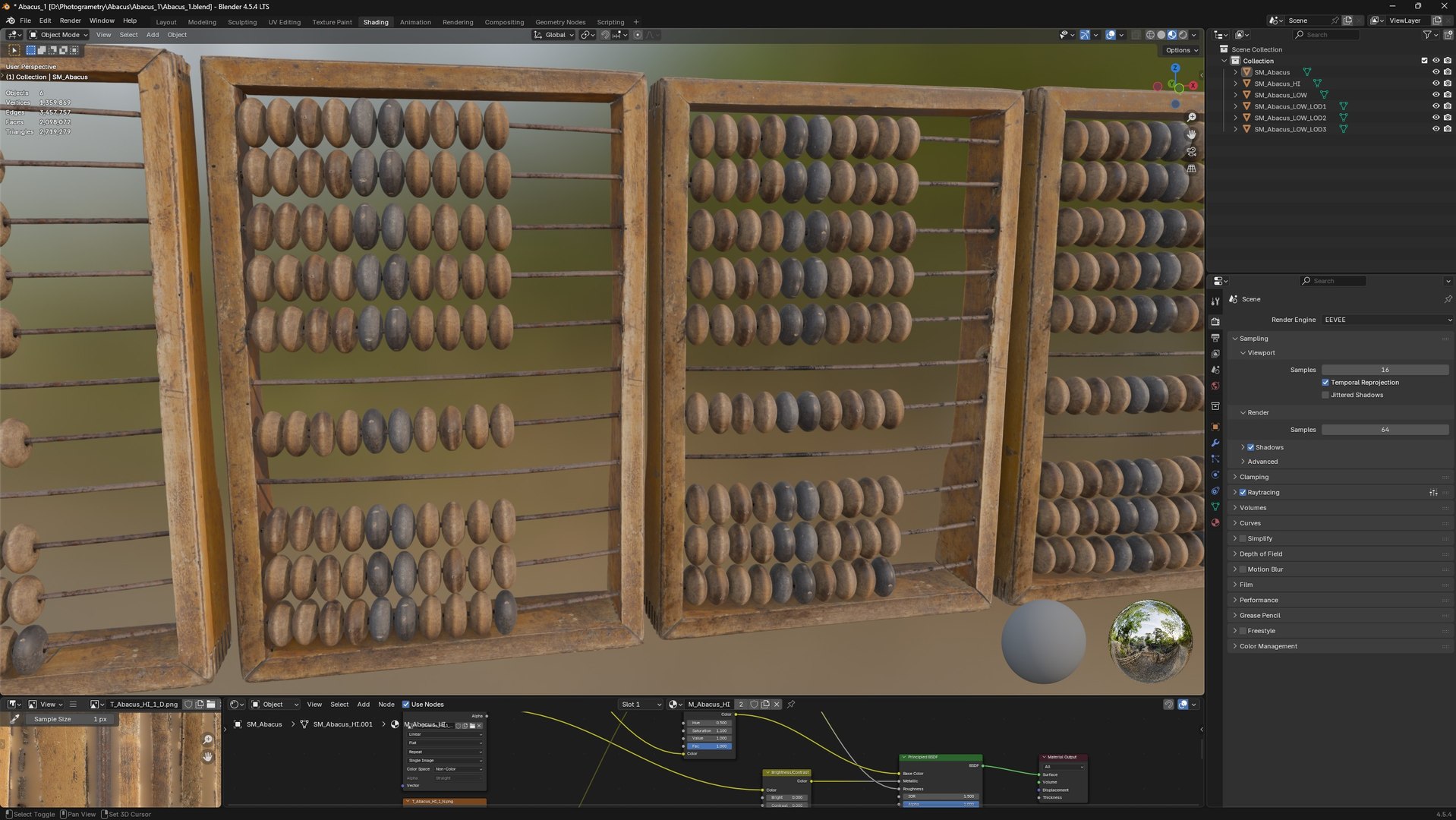
Task: Toggle Use Nodes in shader editor
Action: (x=406, y=705)
